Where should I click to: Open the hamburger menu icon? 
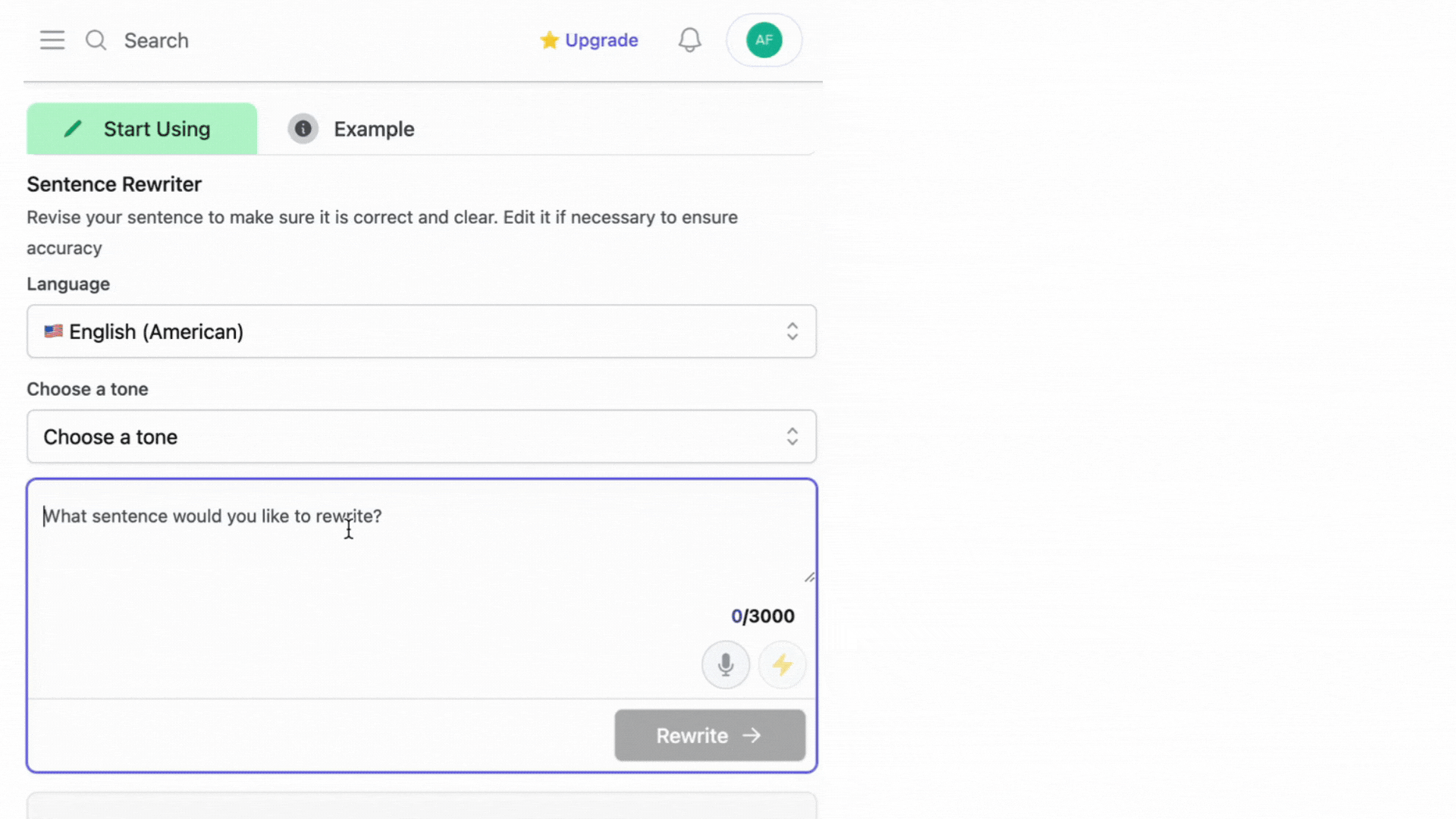point(52,40)
